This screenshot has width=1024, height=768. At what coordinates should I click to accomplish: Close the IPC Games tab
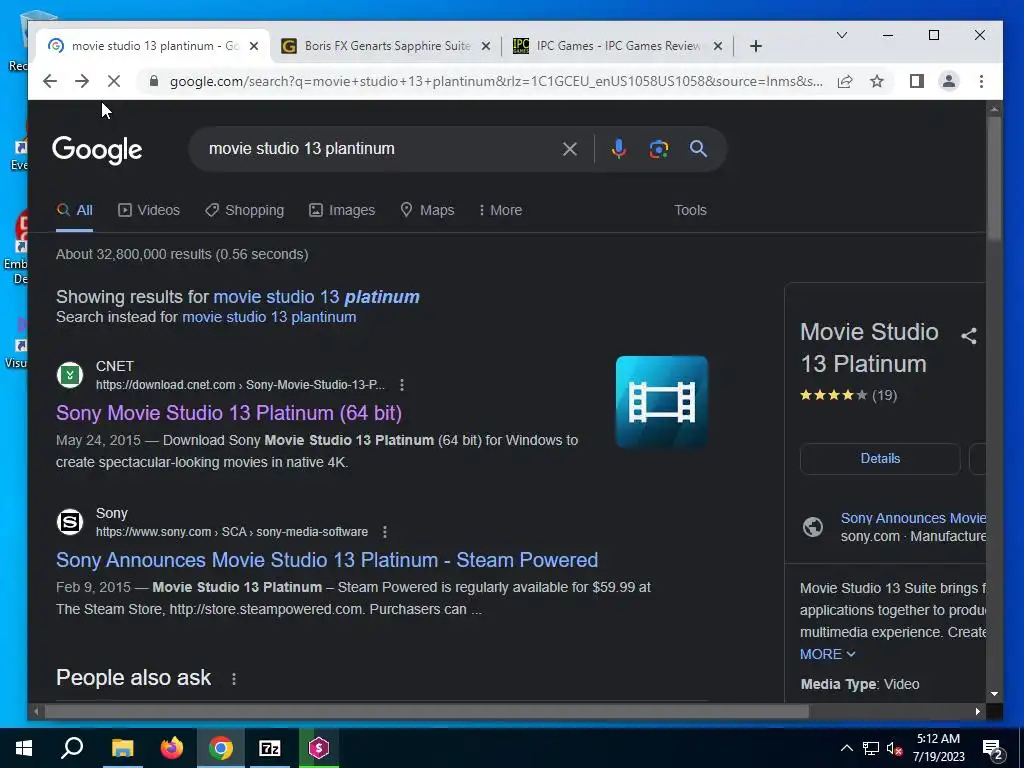718,46
